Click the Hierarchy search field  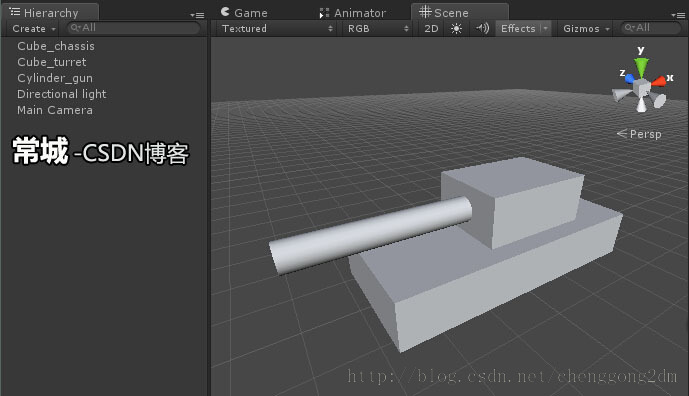(x=134, y=28)
